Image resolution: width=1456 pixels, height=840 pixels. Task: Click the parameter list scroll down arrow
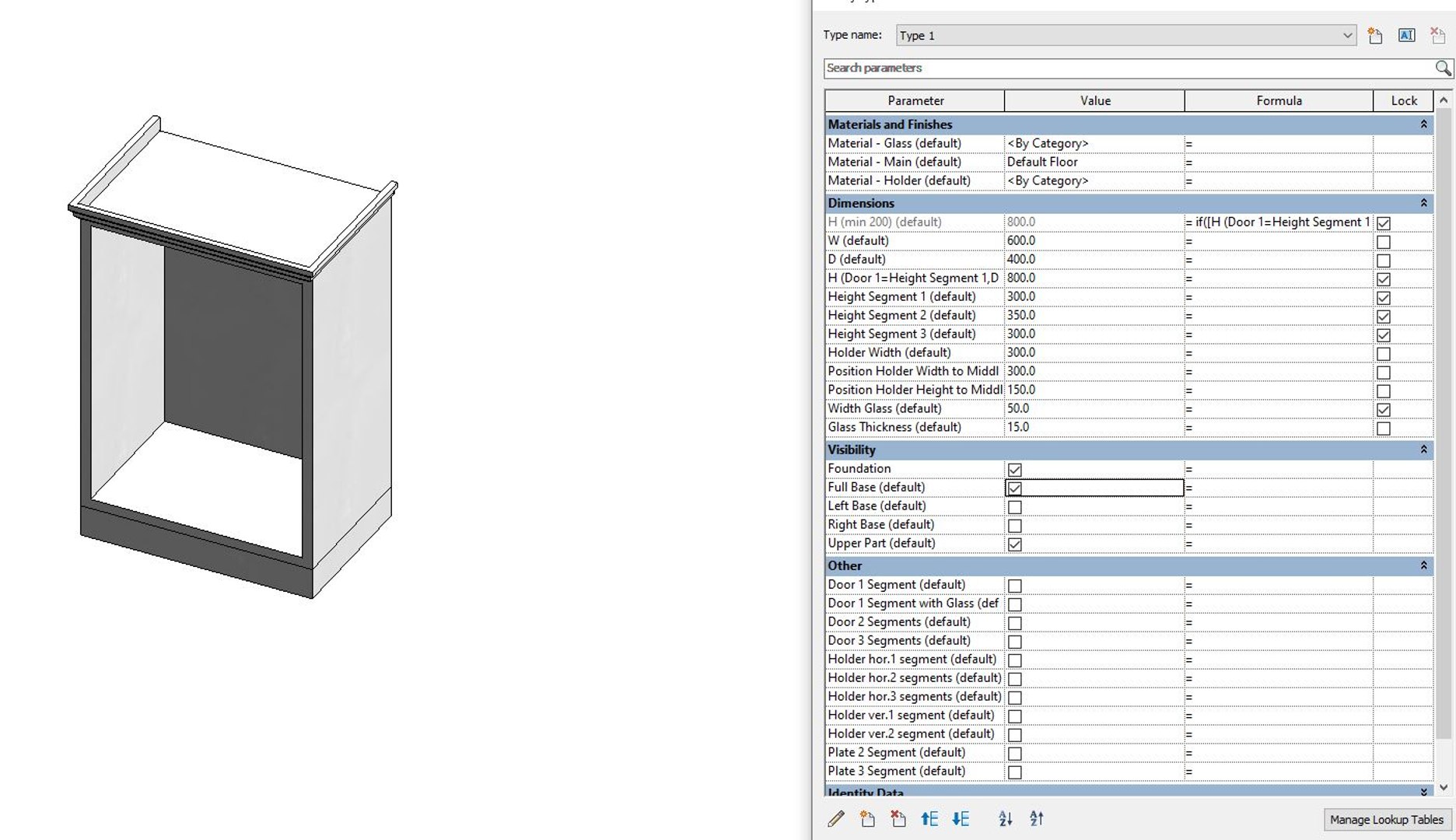click(x=1444, y=787)
